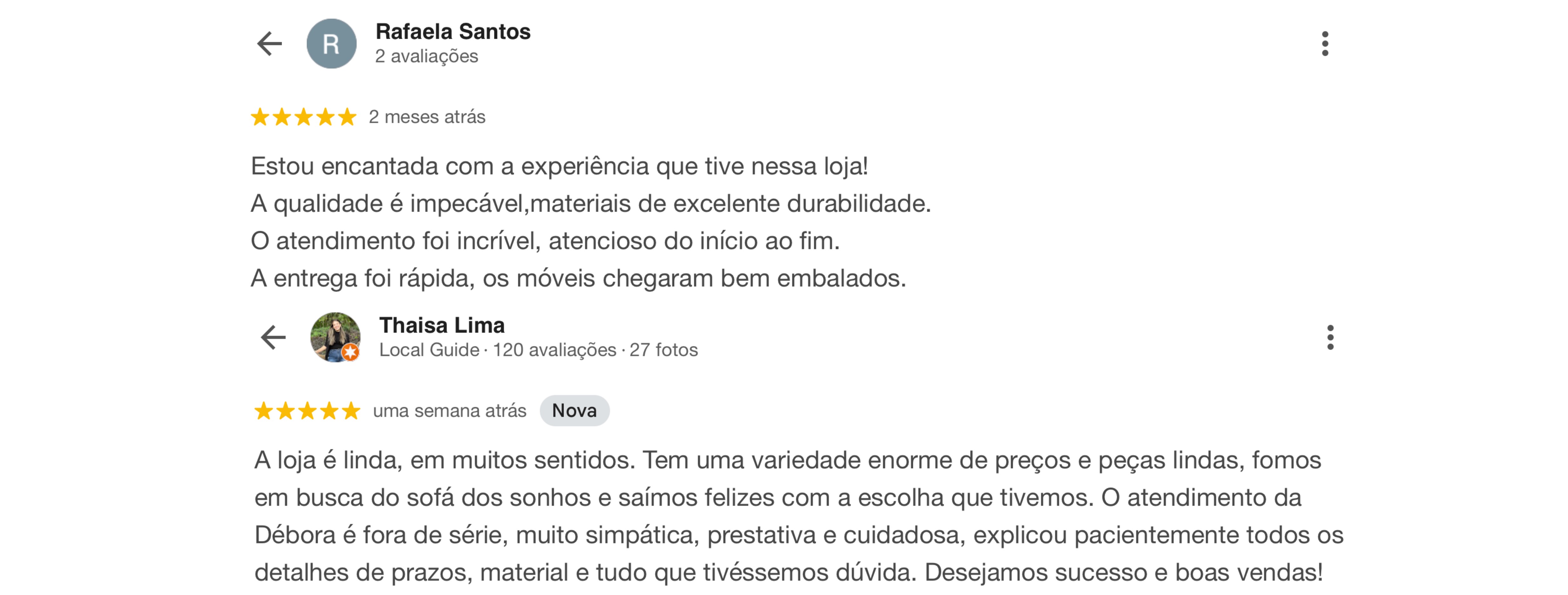1568x595 pixels.
Task: Click back arrow beside Rafaela Santos
Action: [269, 44]
